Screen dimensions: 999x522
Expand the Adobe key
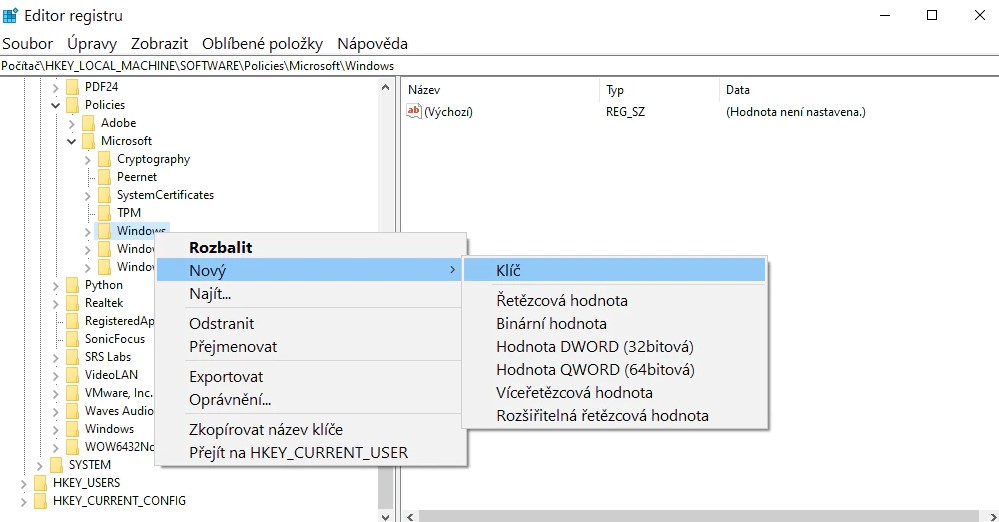coord(71,123)
